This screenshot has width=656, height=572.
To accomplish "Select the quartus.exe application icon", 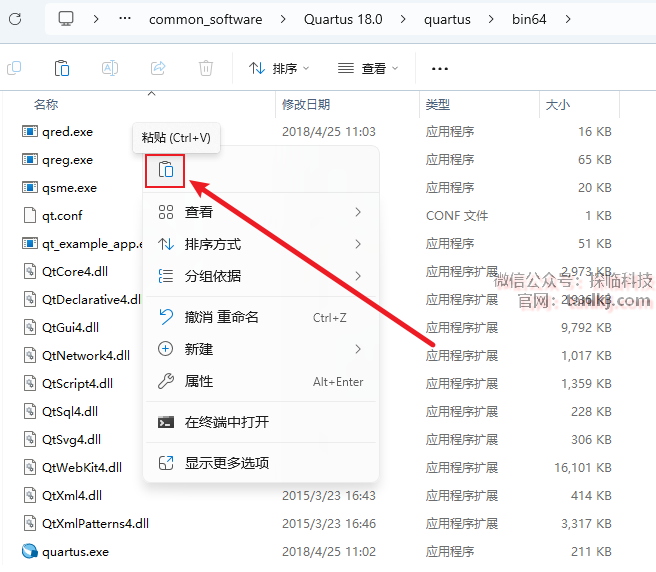I will (x=30, y=551).
